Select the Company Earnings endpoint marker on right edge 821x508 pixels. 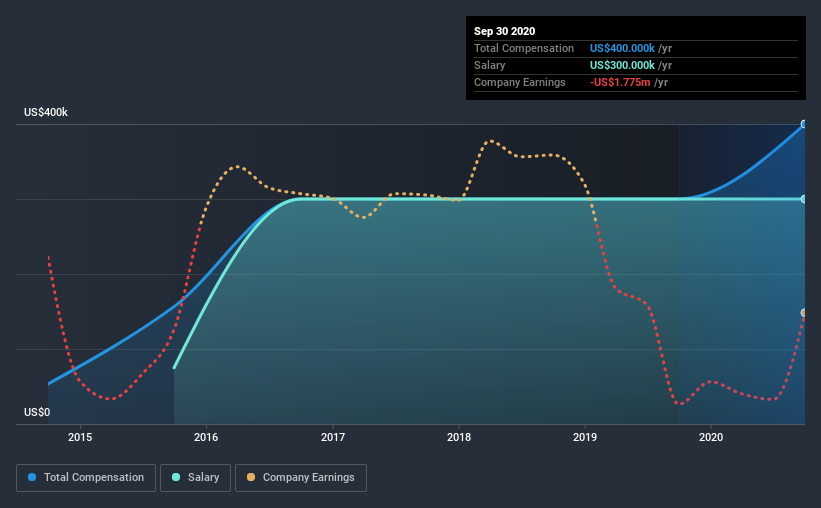(804, 313)
